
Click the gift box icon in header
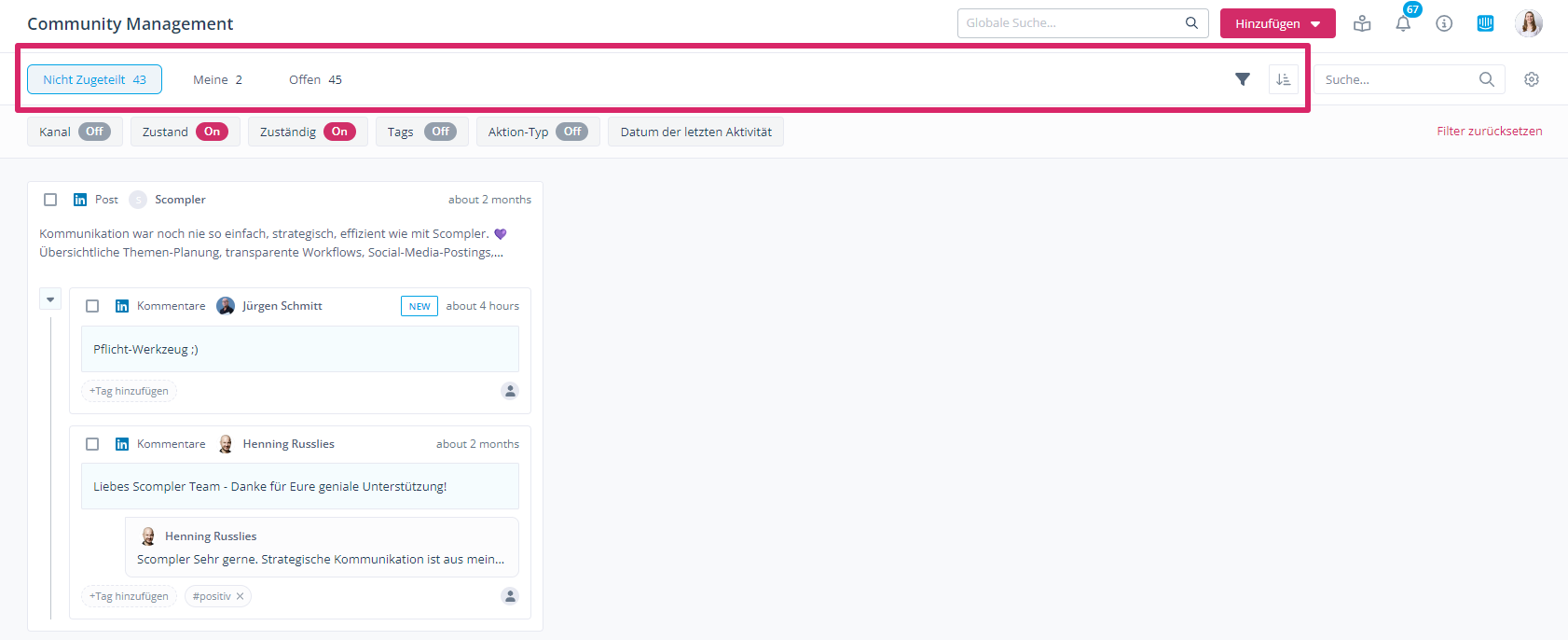coord(1362,23)
